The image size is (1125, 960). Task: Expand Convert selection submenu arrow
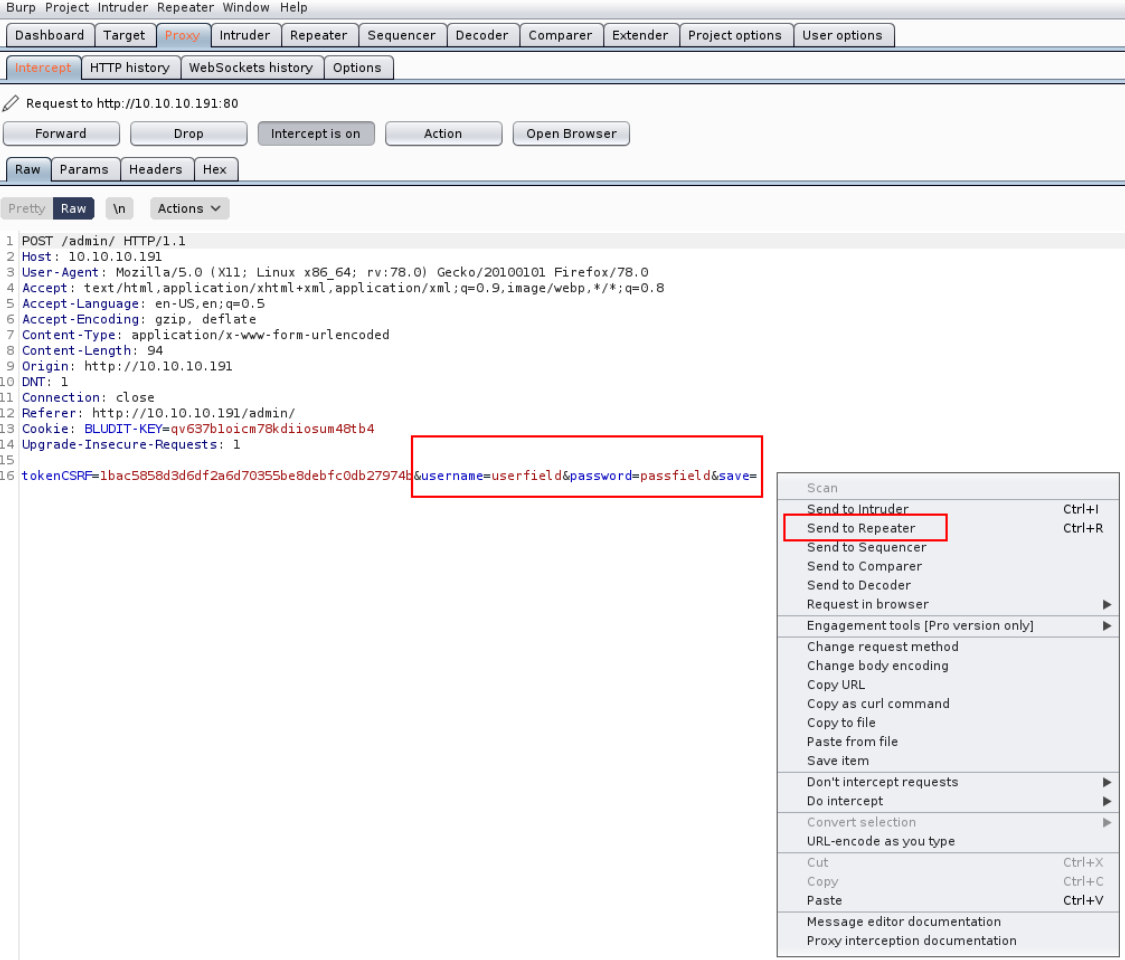(x=1107, y=822)
